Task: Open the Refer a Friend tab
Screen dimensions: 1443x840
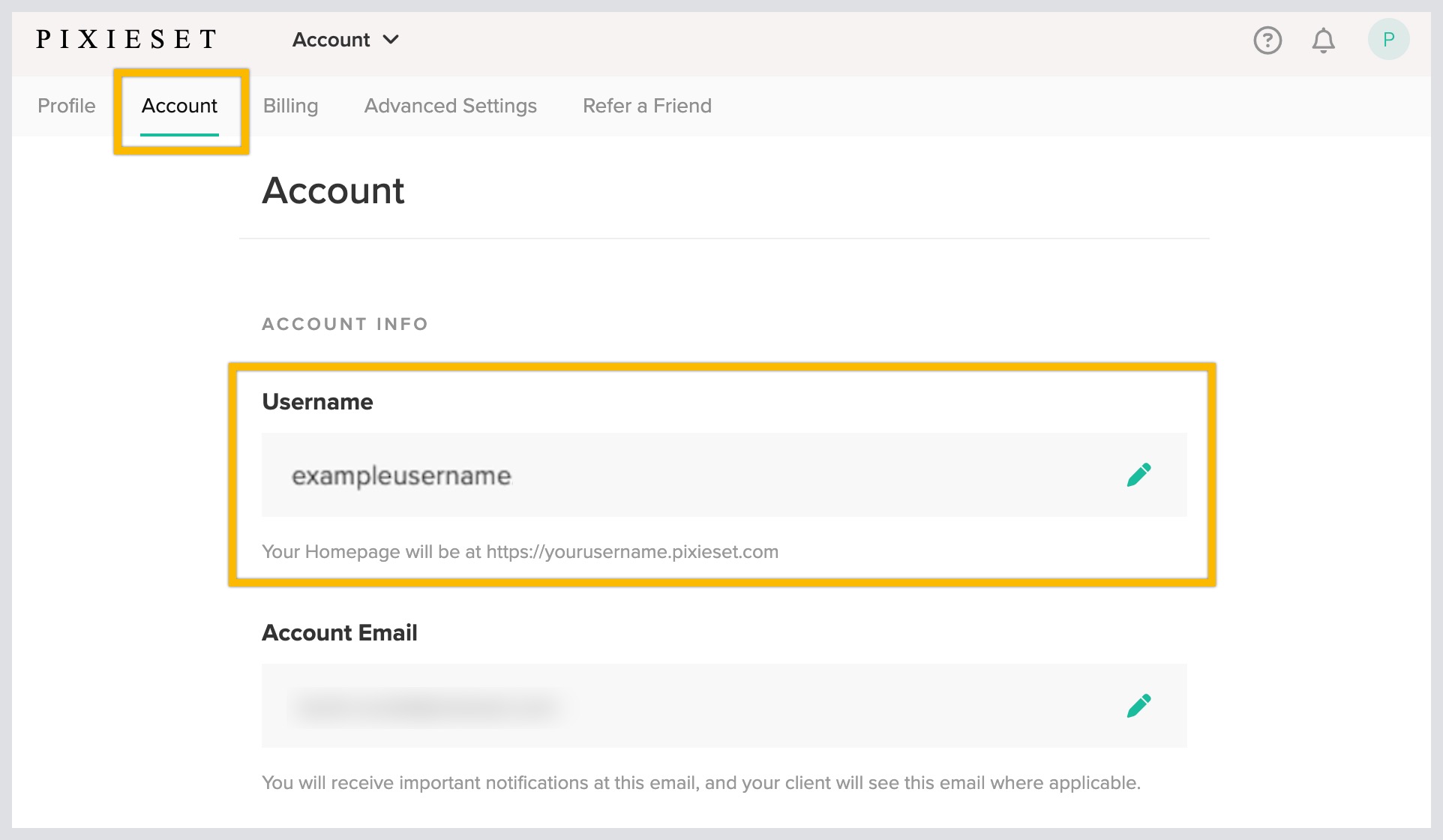Action: coord(647,106)
